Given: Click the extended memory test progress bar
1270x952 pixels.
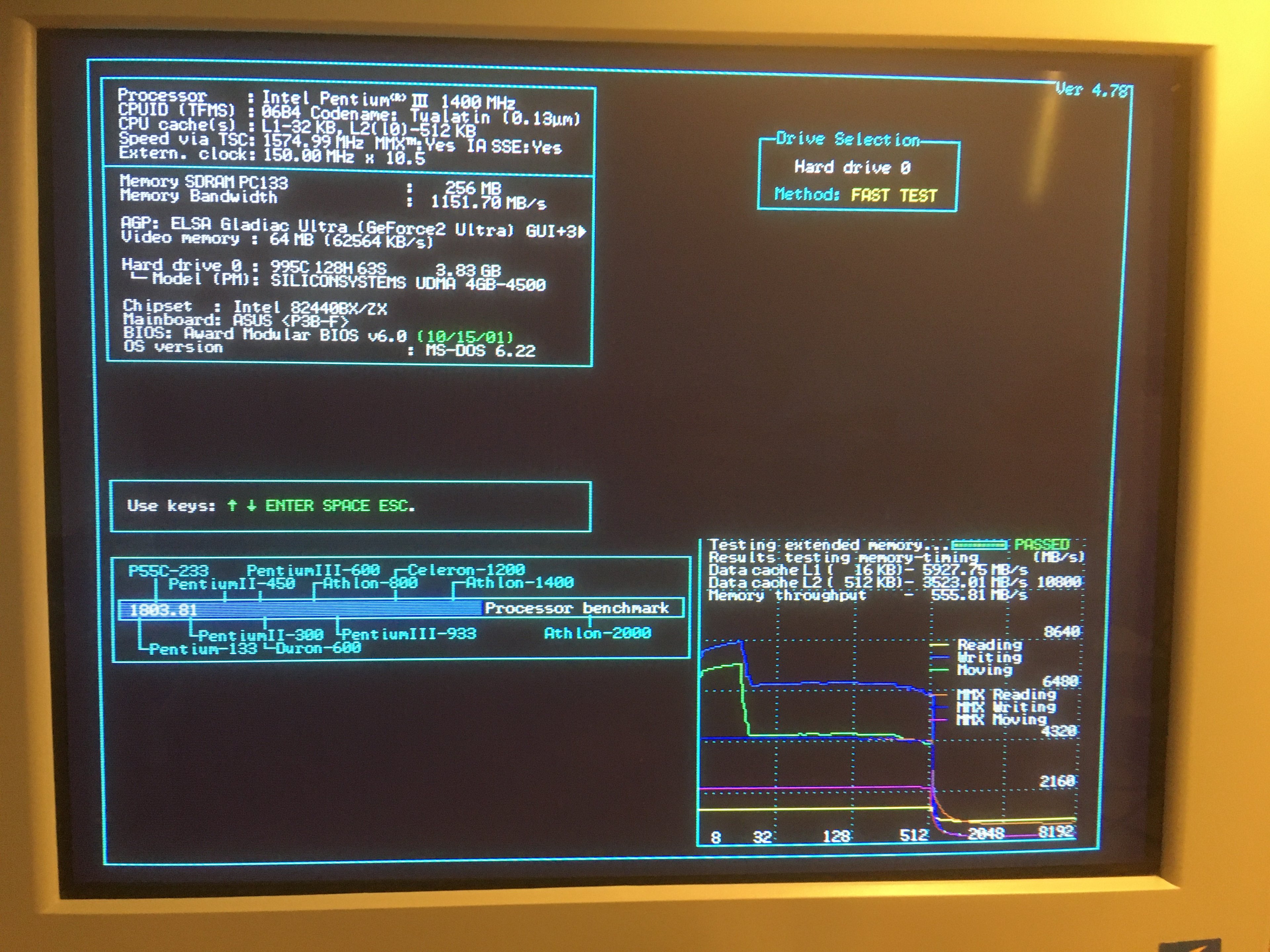Looking at the screenshot, I should (979, 544).
